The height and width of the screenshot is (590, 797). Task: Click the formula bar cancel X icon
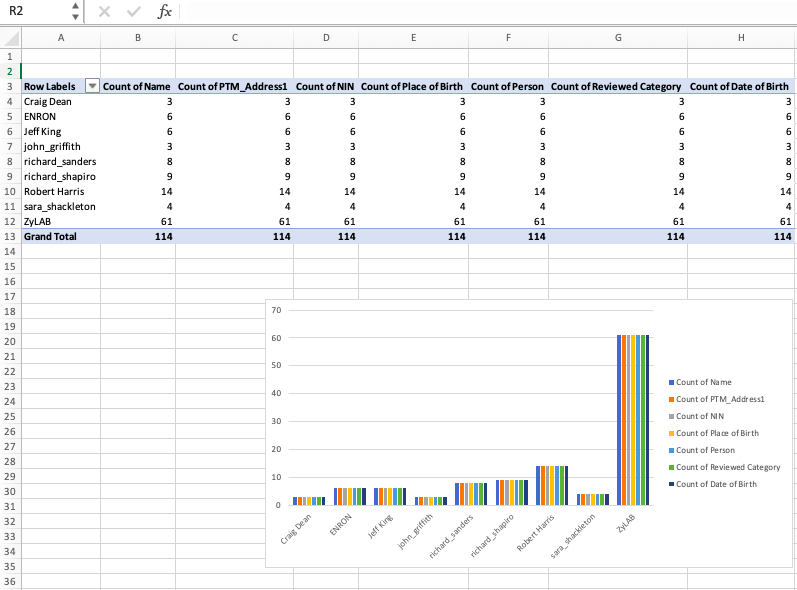tap(104, 11)
